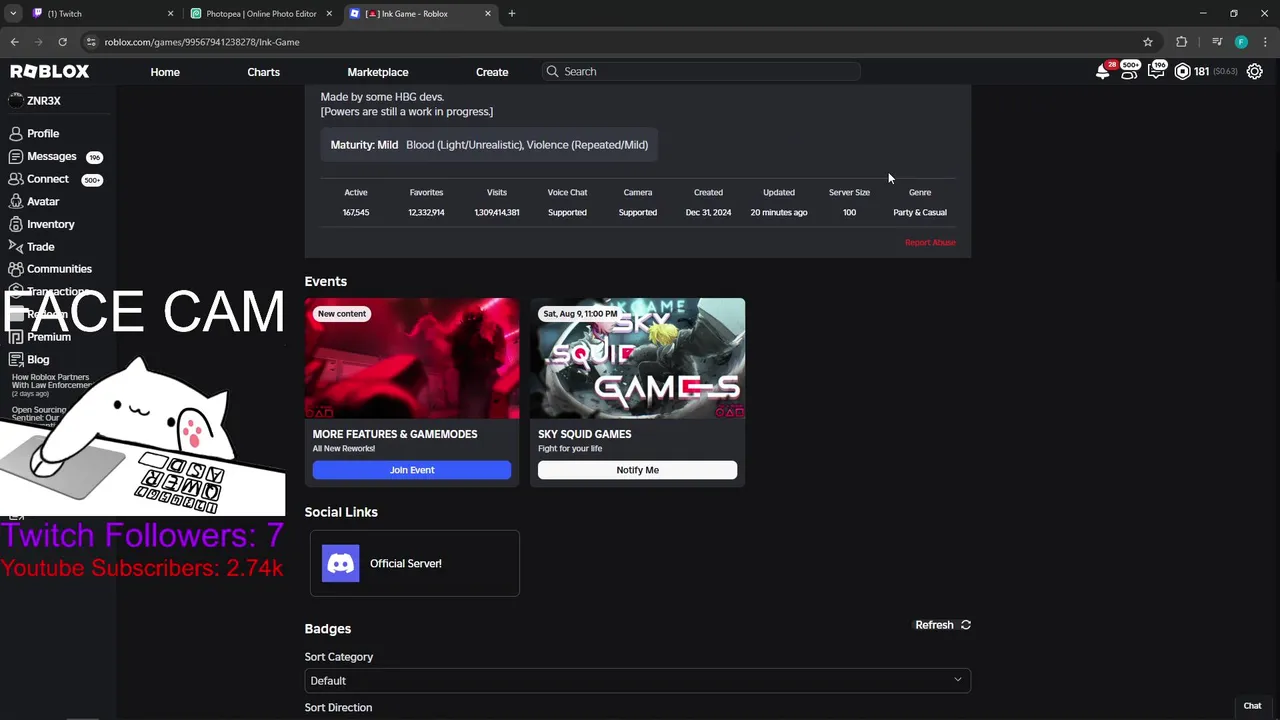Click the refresh arrows icon beside Badges
Image resolution: width=1280 pixels, height=720 pixels.
click(x=966, y=625)
